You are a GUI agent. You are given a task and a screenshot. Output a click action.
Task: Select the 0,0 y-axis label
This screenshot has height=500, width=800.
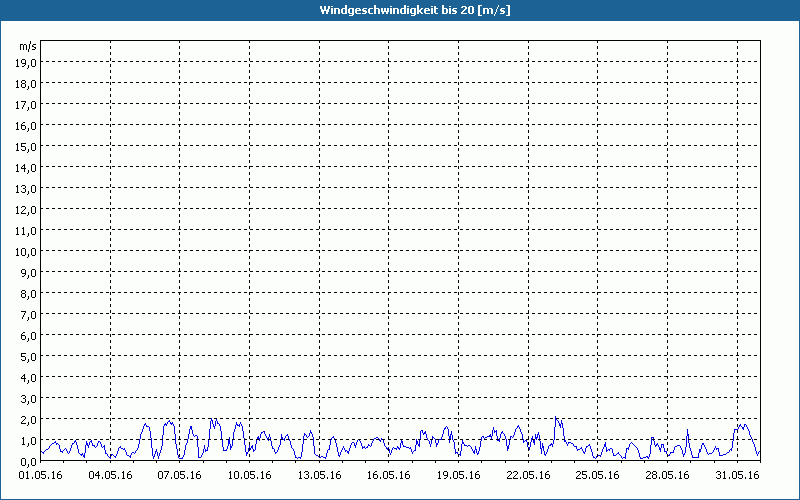pyautogui.click(x=29, y=462)
